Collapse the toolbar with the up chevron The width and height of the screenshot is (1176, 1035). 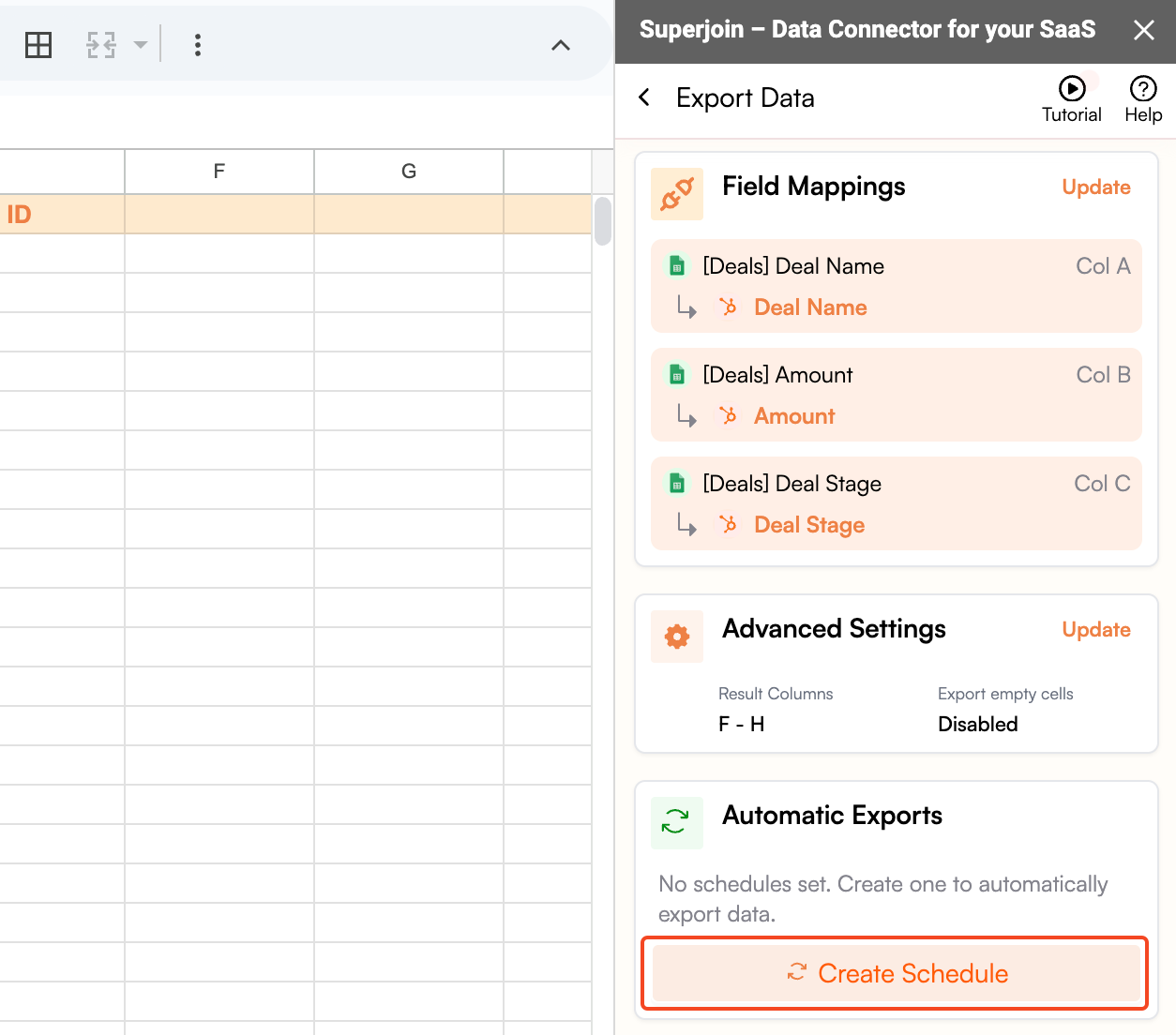point(561,45)
